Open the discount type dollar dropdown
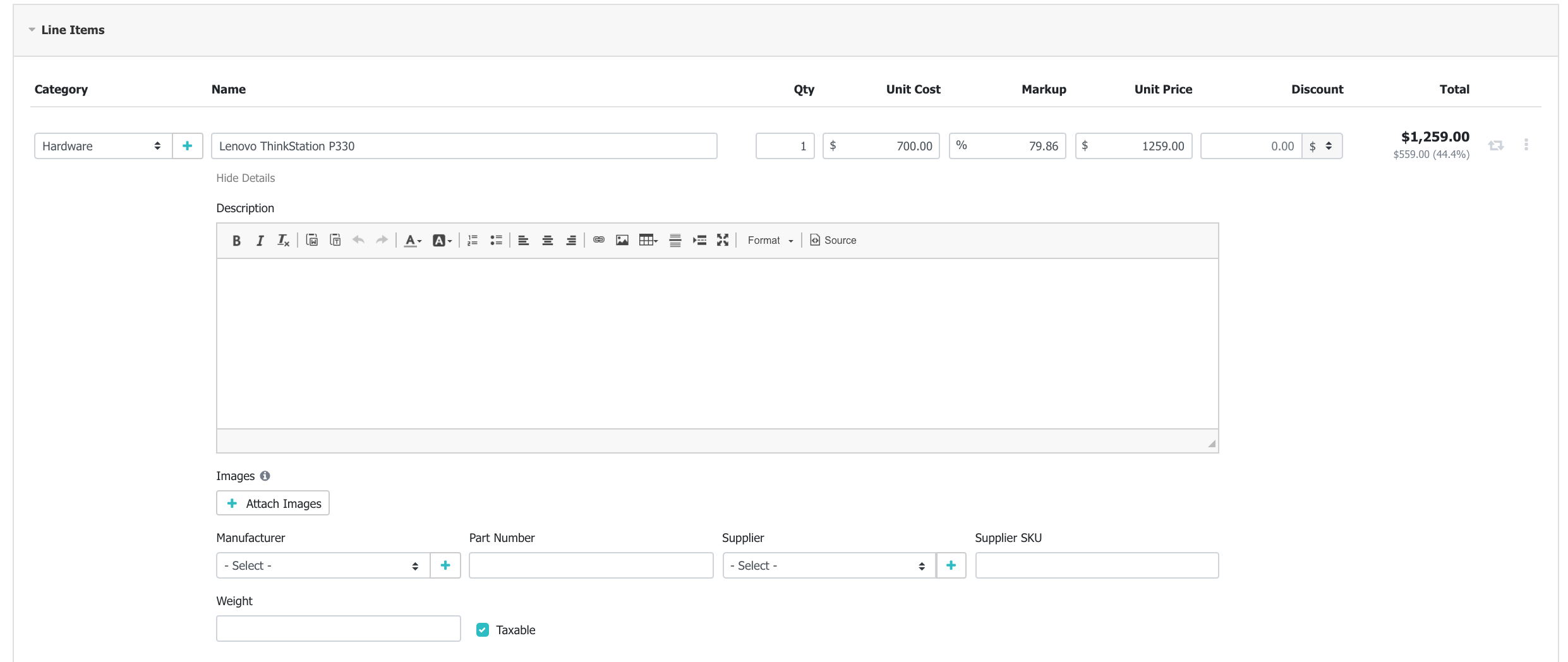Screen dimensions: 1568x662 point(1322,146)
